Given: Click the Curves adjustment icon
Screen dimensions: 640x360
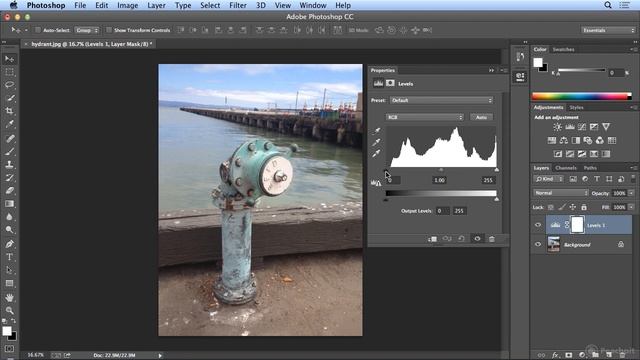Looking at the screenshot, I should [x=582, y=127].
